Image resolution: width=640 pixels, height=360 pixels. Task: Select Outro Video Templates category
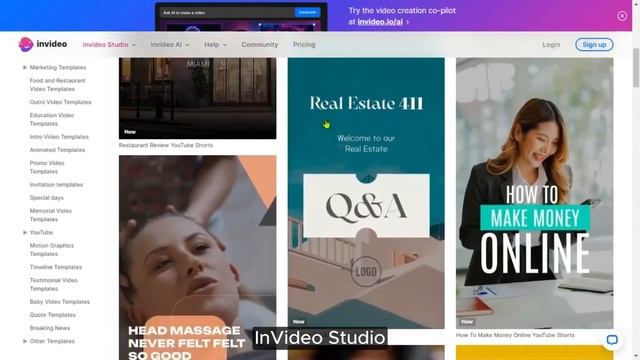(x=60, y=102)
